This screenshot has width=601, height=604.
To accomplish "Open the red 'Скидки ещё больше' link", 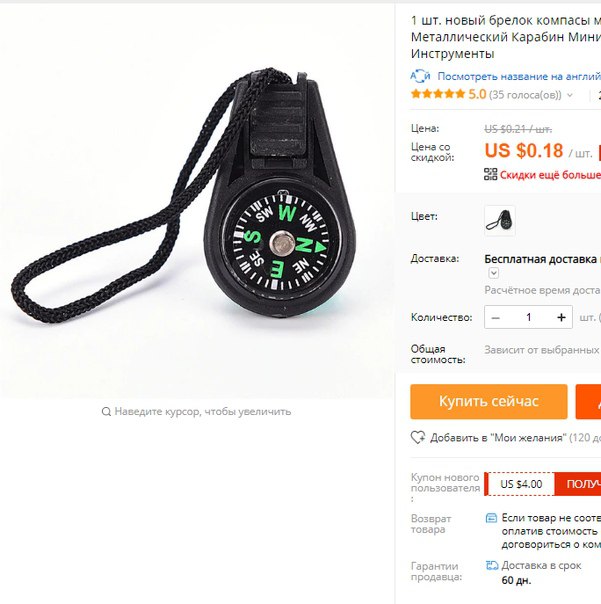I will (x=550, y=175).
